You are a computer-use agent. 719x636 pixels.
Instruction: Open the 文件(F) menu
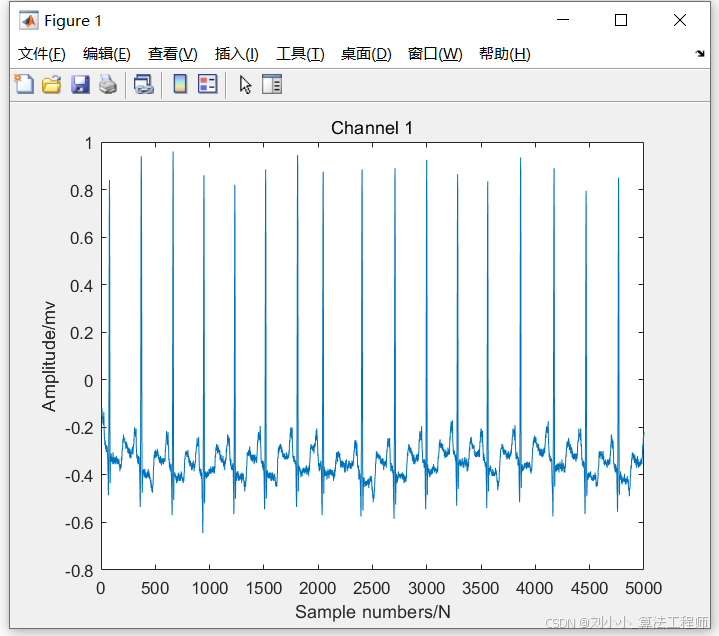tap(42, 54)
